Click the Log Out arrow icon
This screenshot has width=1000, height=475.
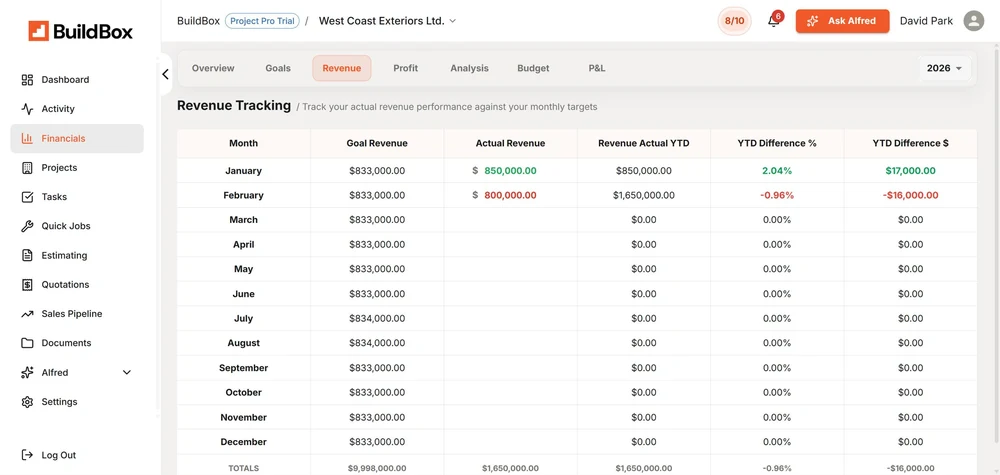[27, 455]
